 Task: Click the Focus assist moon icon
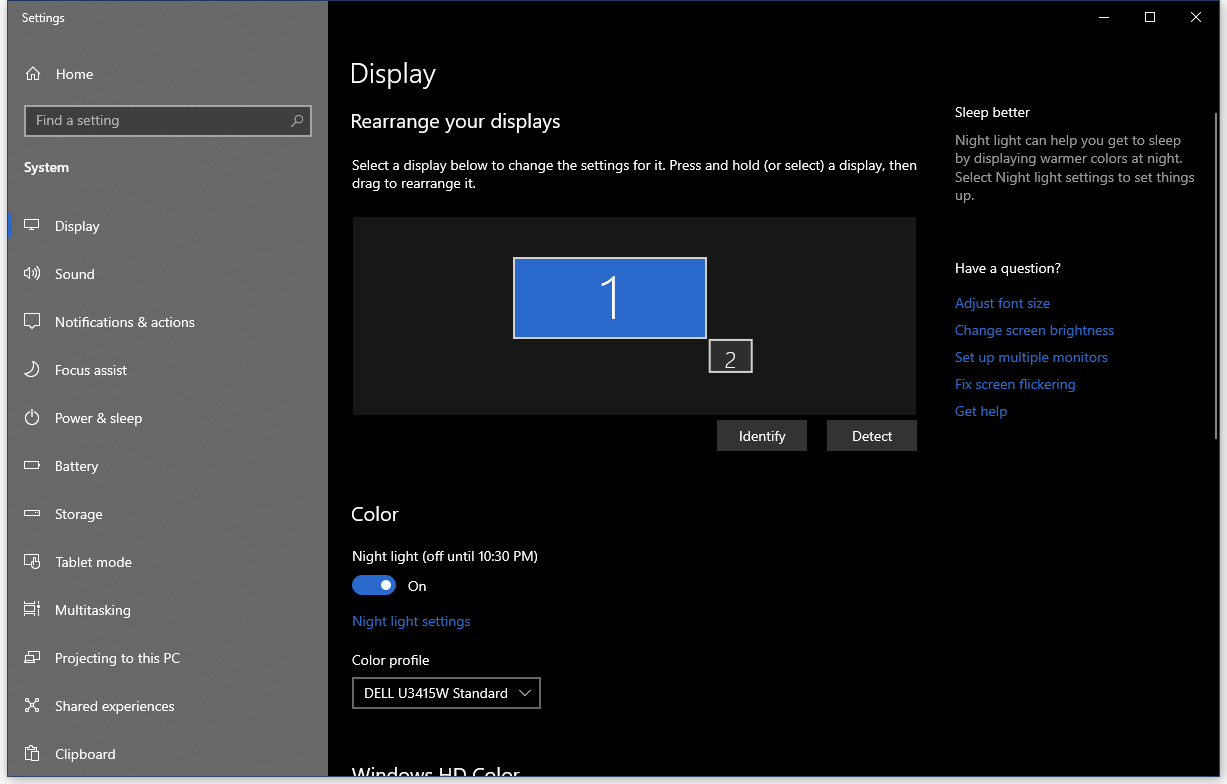[x=32, y=370]
